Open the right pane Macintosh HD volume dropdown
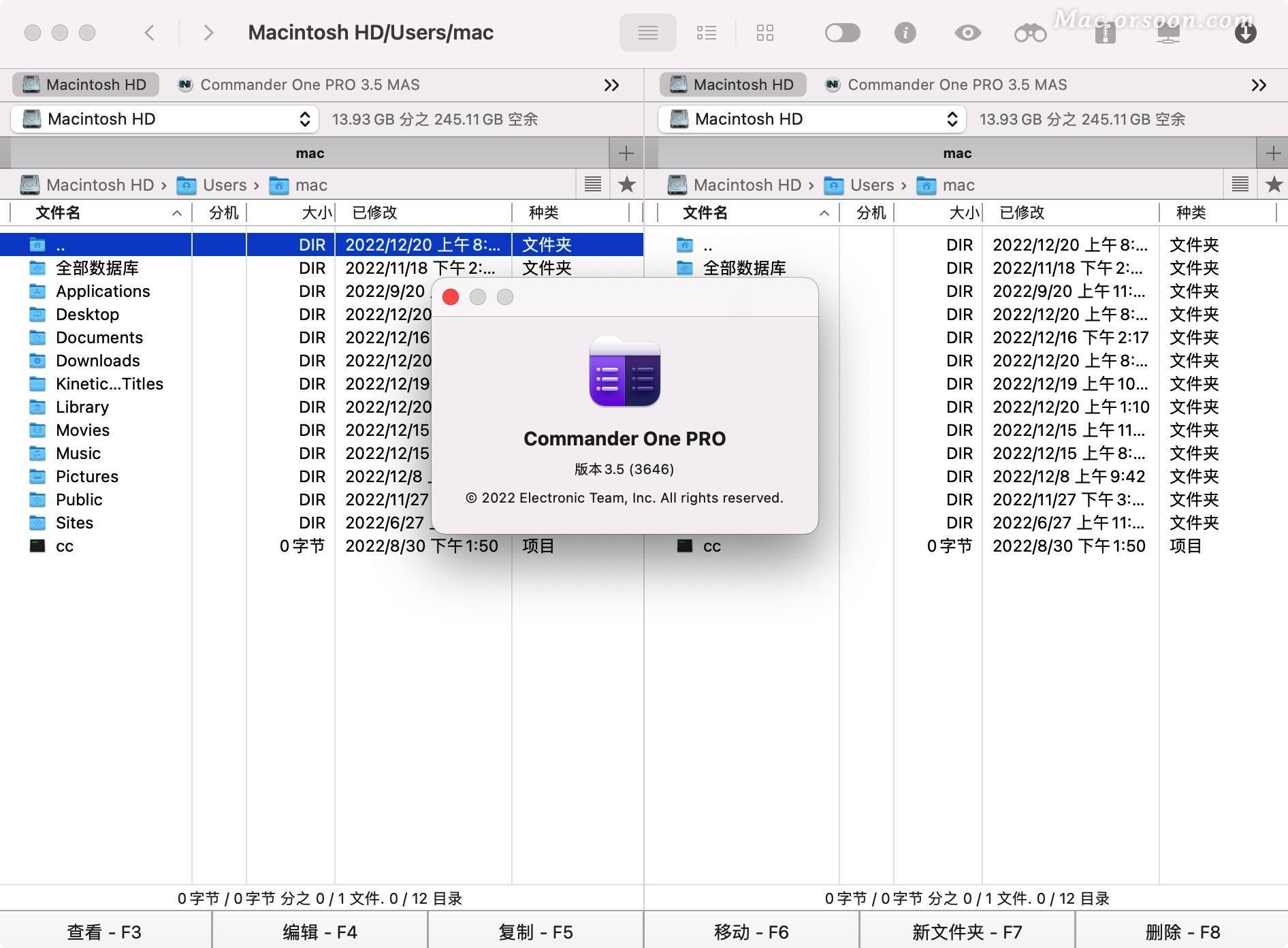Image resolution: width=1288 pixels, height=948 pixels. [x=812, y=119]
